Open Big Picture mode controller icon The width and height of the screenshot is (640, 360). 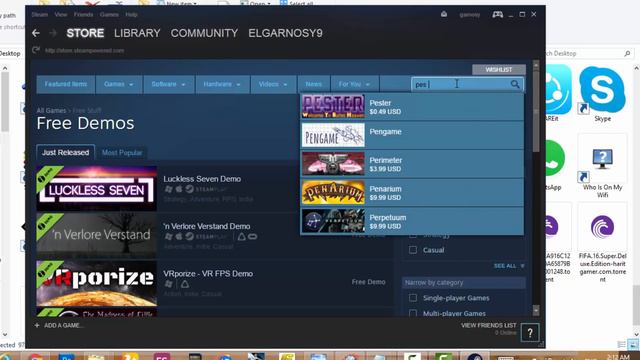coord(497,14)
